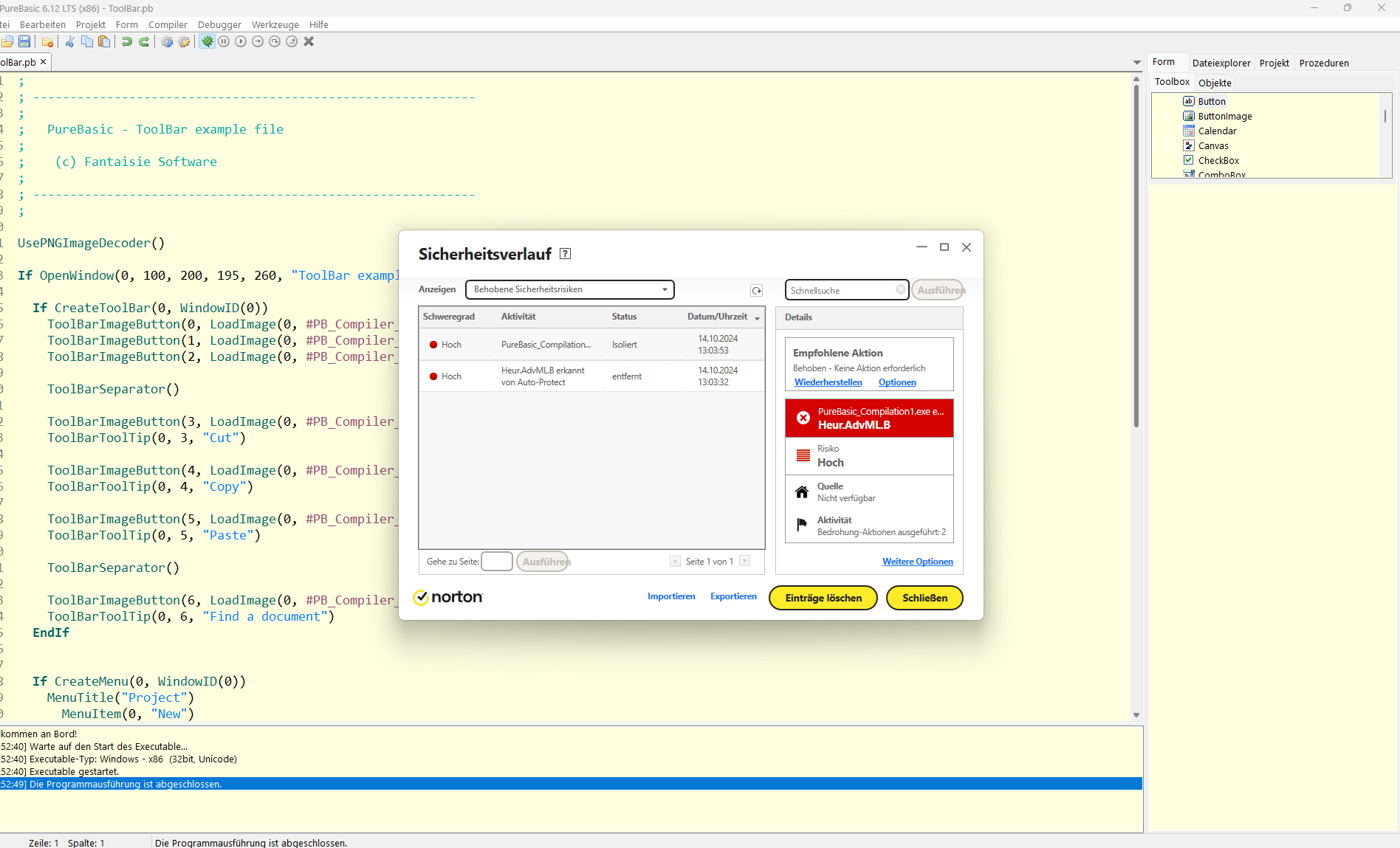Click the Cut scissors icon

click(69, 41)
